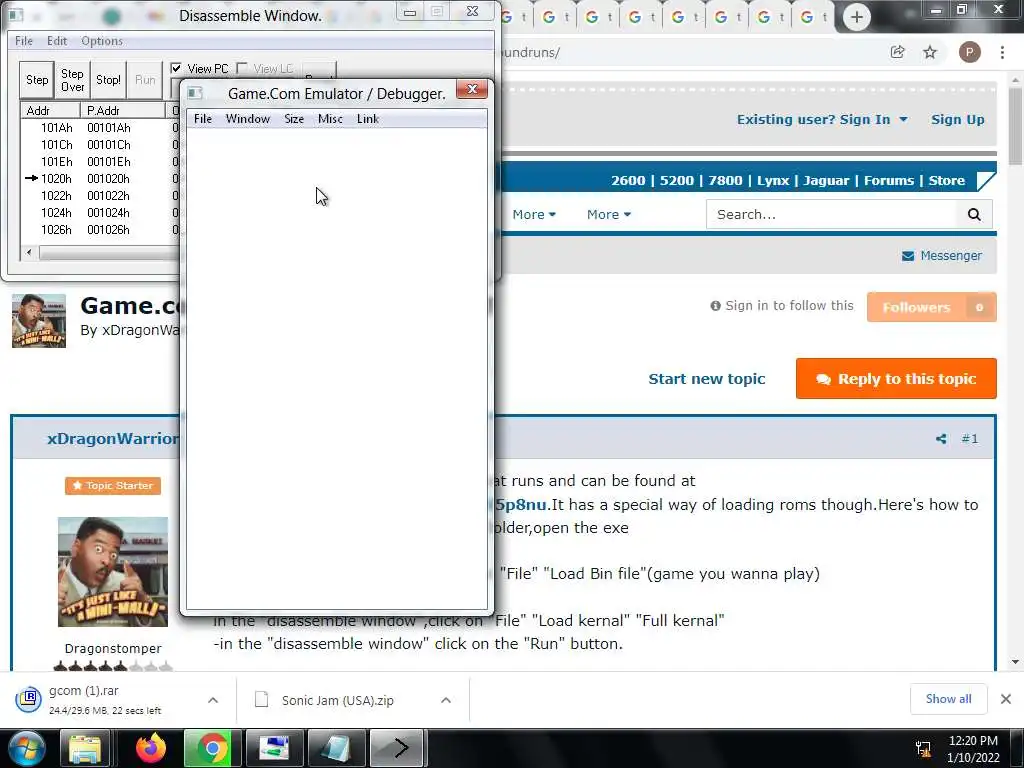Open the Lynx link in header
The width and height of the screenshot is (1024, 768).
(x=773, y=180)
